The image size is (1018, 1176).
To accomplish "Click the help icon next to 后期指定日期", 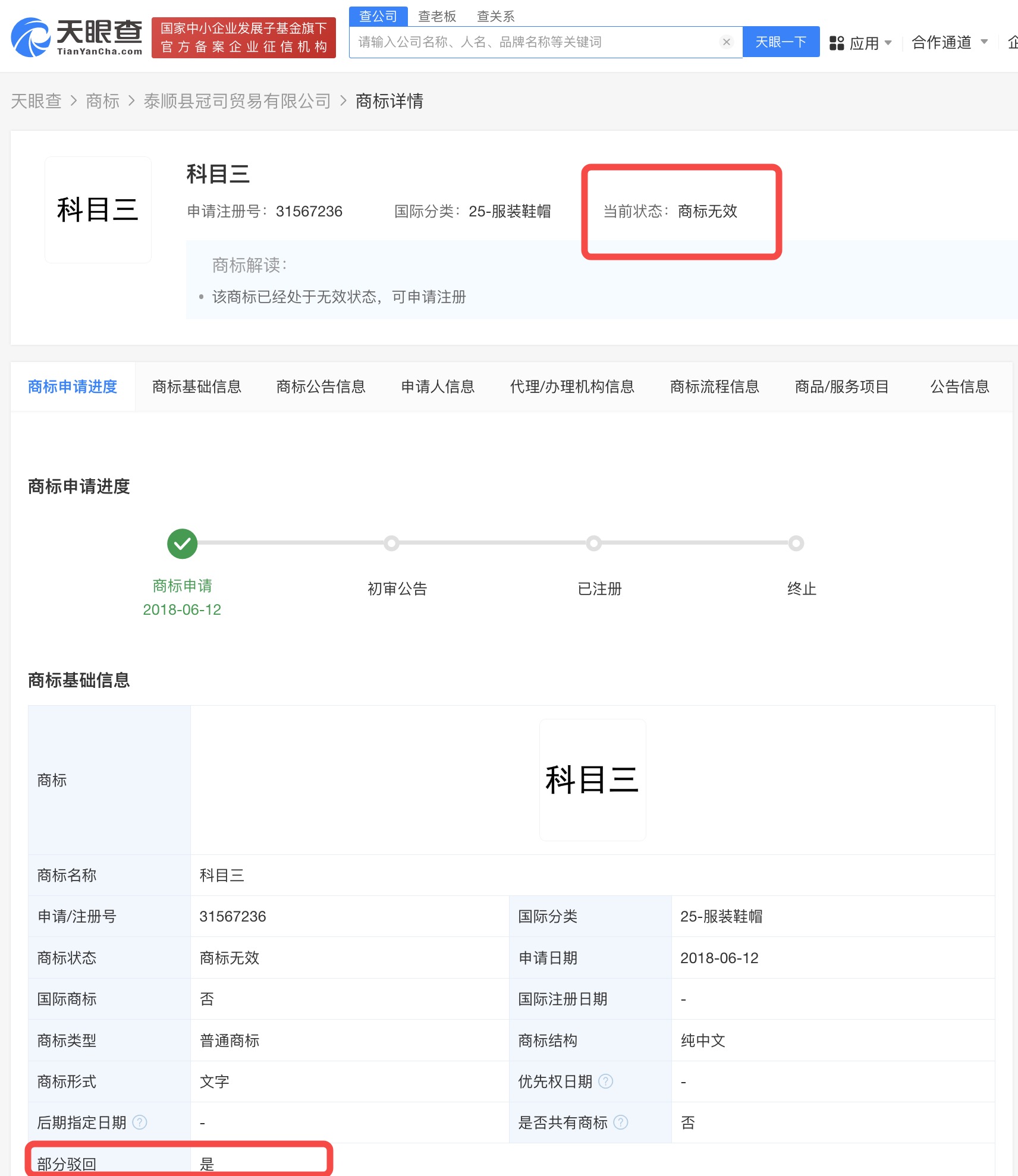I will [x=140, y=1122].
